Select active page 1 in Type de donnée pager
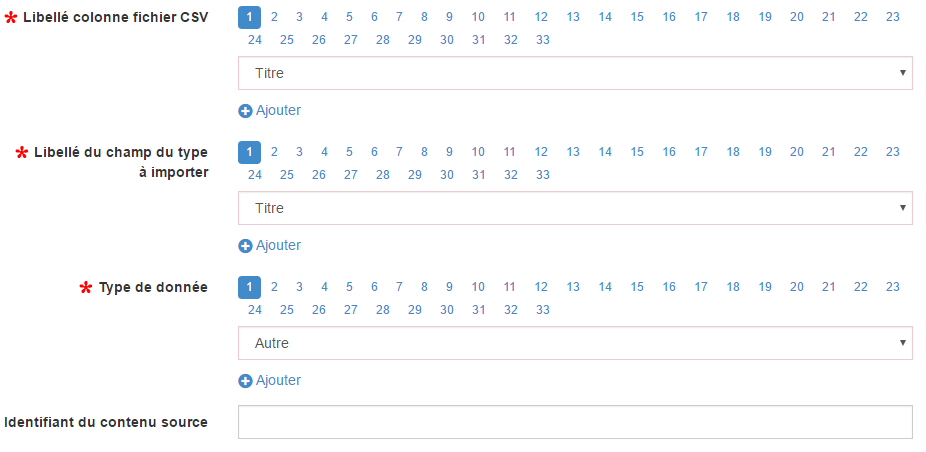This screenshot has height=452, width=926. pos(249,287)
